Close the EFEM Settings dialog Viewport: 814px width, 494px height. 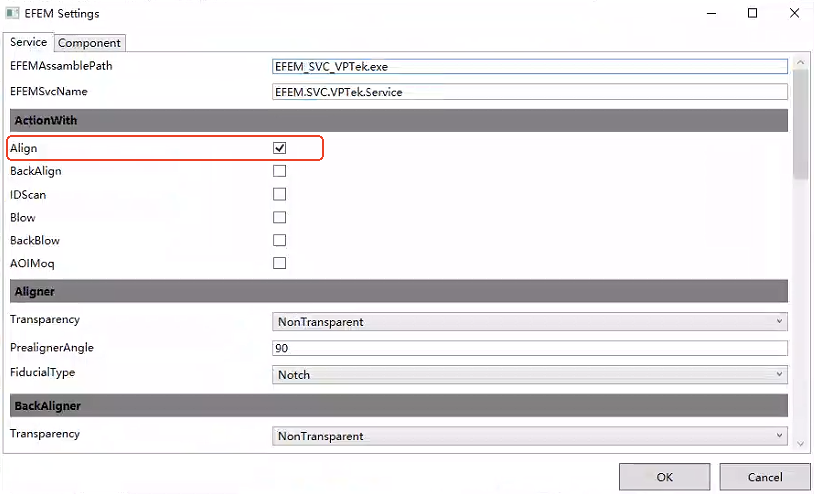(792, 13)
